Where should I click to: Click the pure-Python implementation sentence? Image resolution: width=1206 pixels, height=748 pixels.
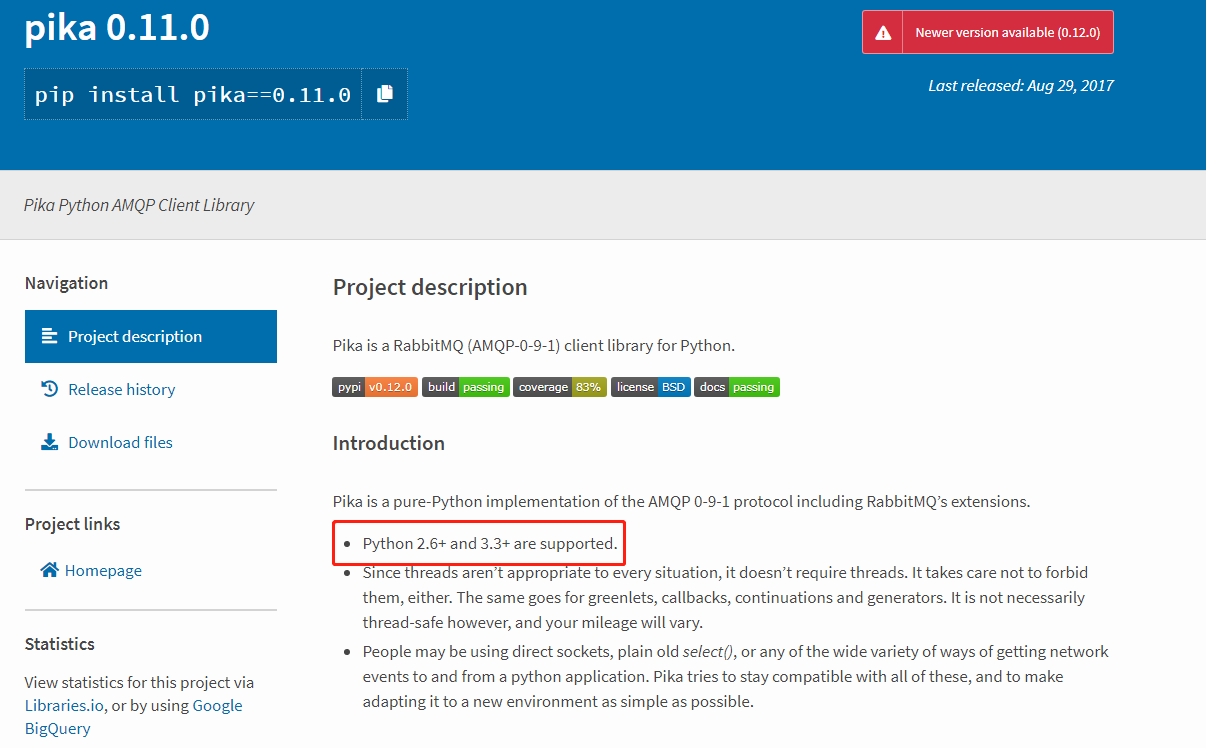681,501
